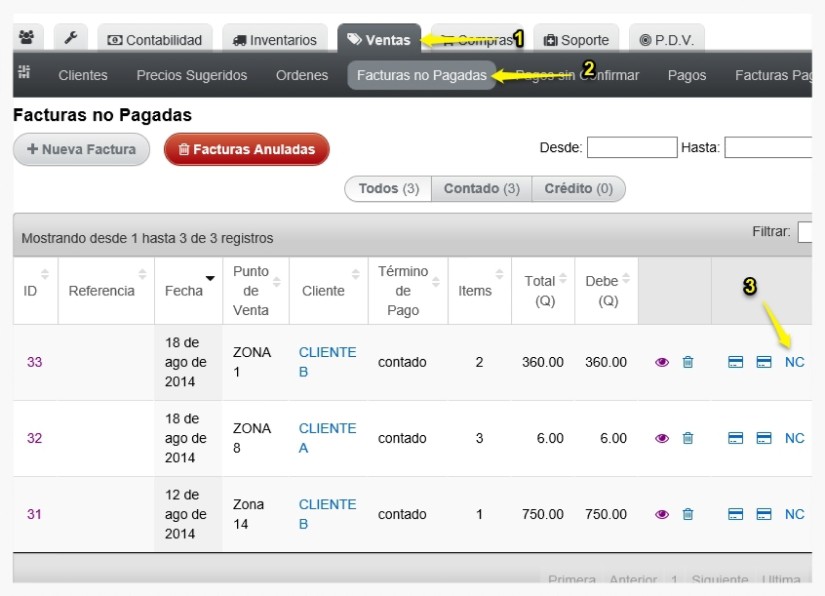Create credit note NC for invoice 31

coord(794,514)
